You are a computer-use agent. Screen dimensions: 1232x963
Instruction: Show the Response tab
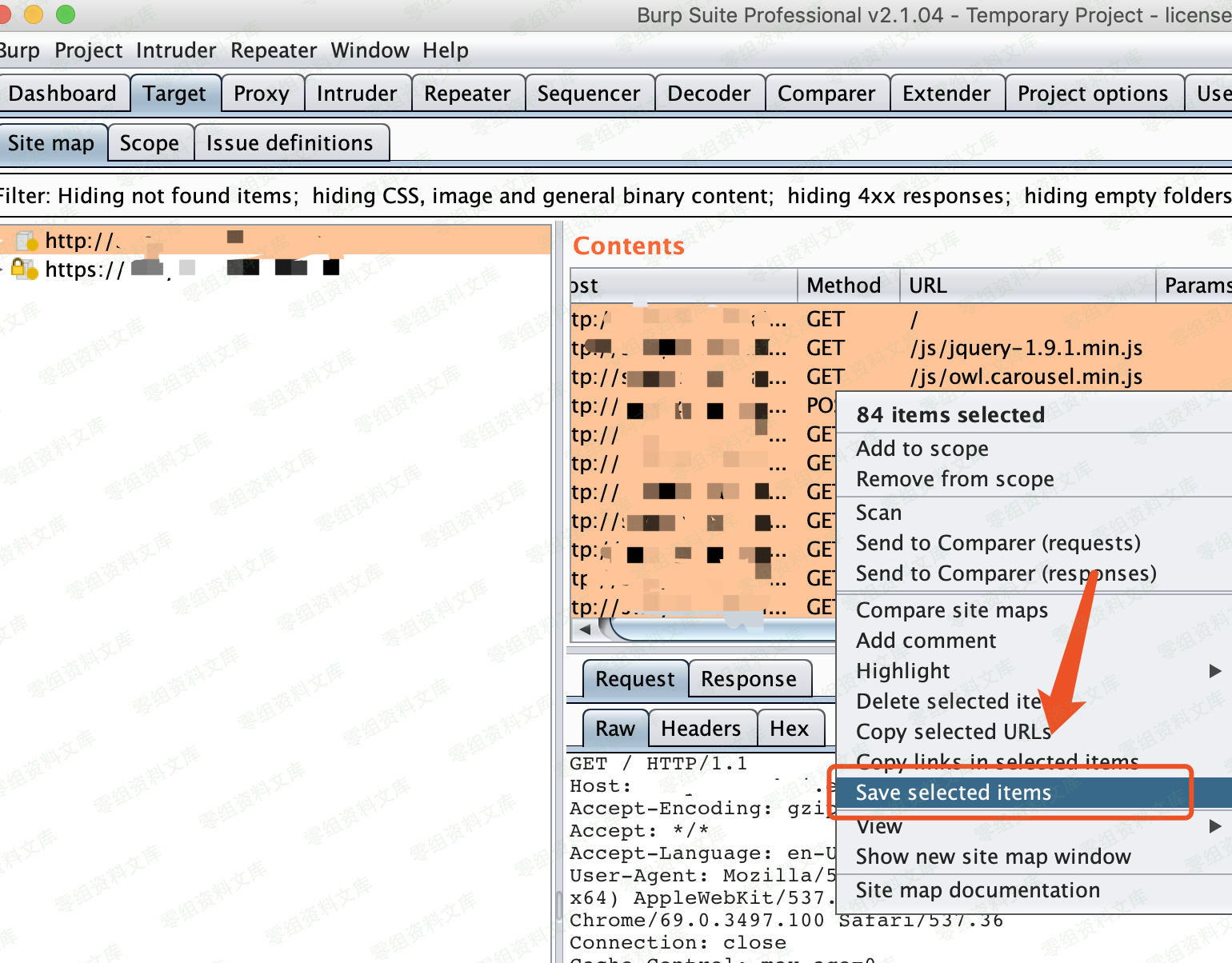click(748, 679)
